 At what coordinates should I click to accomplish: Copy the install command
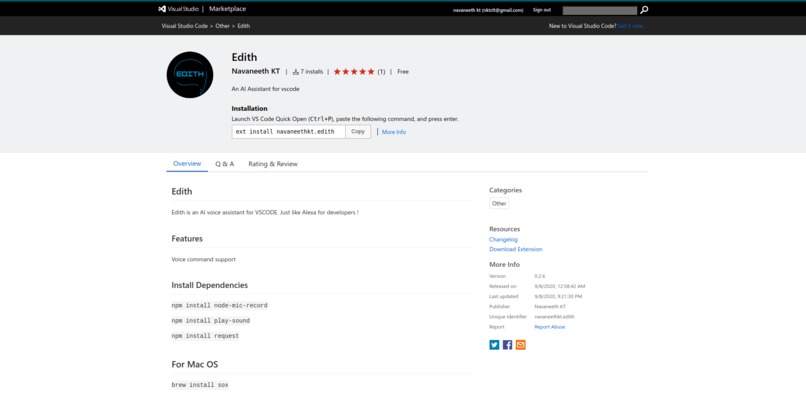(x=358, y=132)
